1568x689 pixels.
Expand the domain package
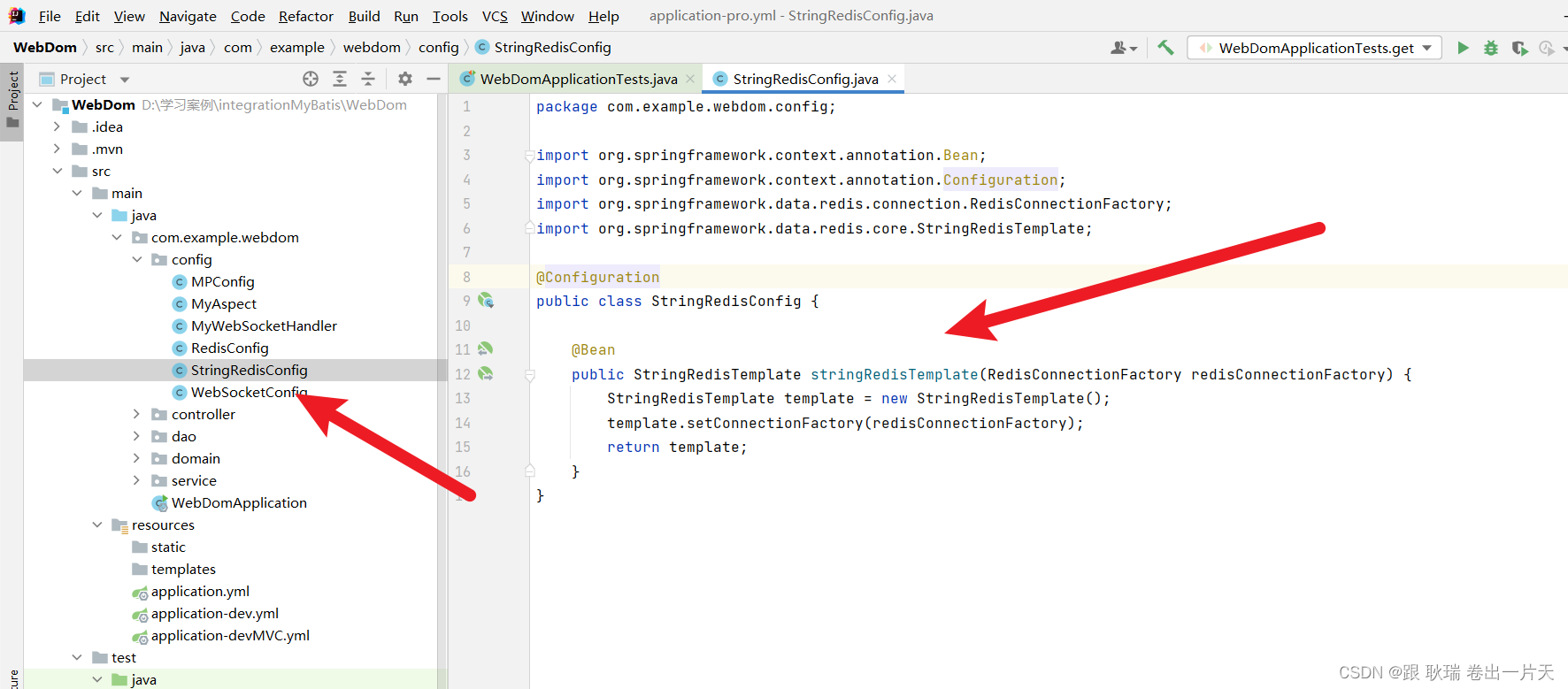point(136,458)
